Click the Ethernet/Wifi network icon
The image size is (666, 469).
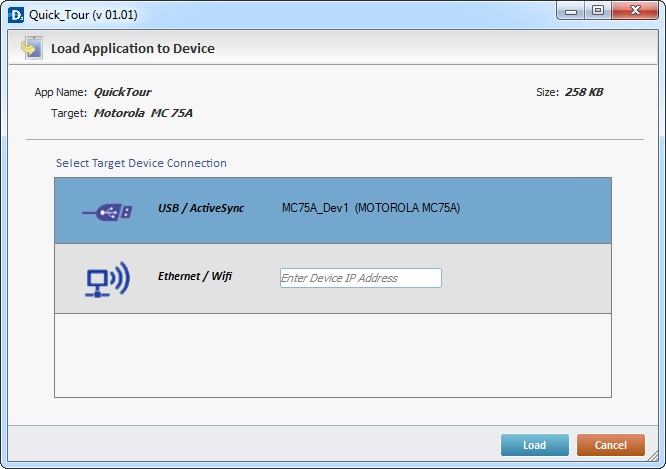pos(108,280)
